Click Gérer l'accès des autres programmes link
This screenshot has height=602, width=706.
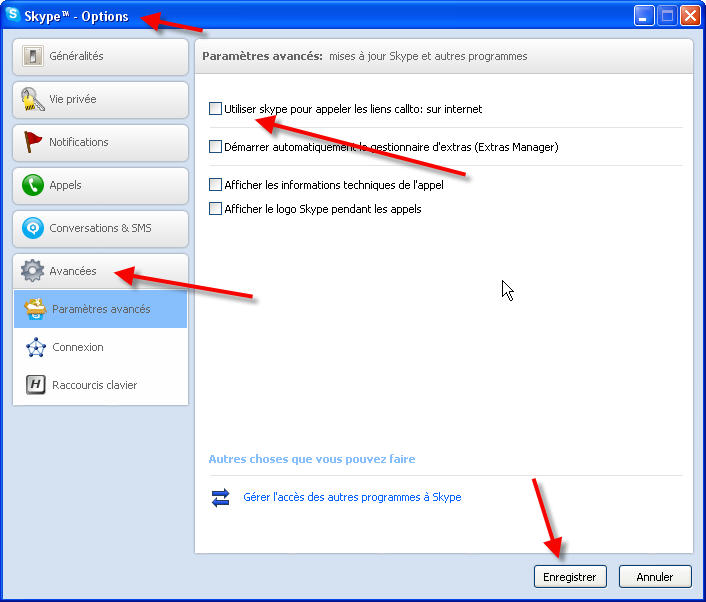pyautogui.click(x=352, y=497)
